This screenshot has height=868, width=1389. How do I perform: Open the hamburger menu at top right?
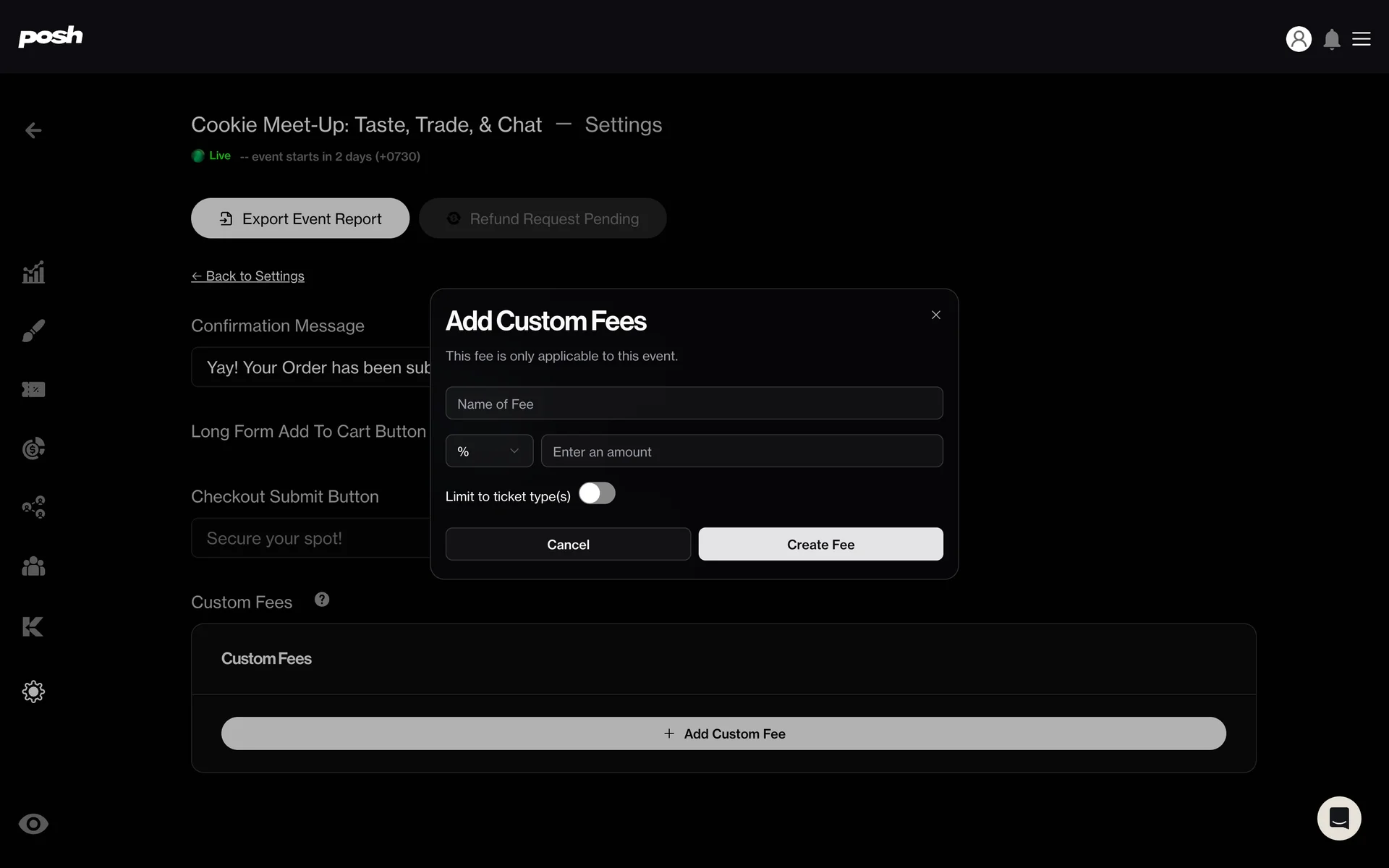coord(1362,39)
